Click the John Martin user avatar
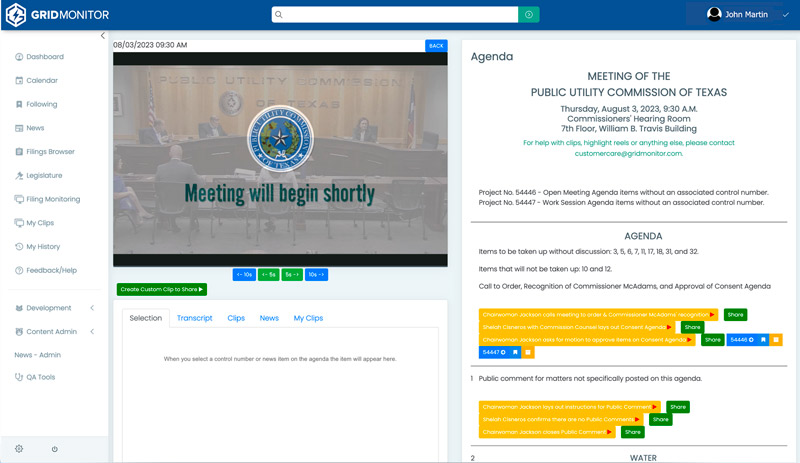This screenshot has height=463, width=800. 714,14
